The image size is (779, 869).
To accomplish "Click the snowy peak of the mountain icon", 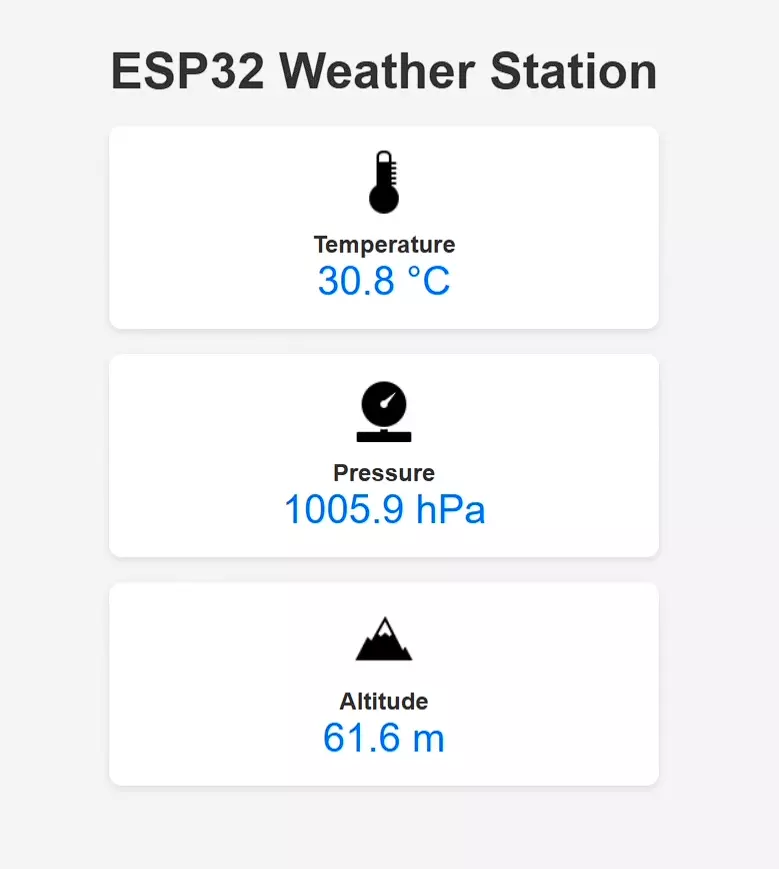I will [384, 627].
